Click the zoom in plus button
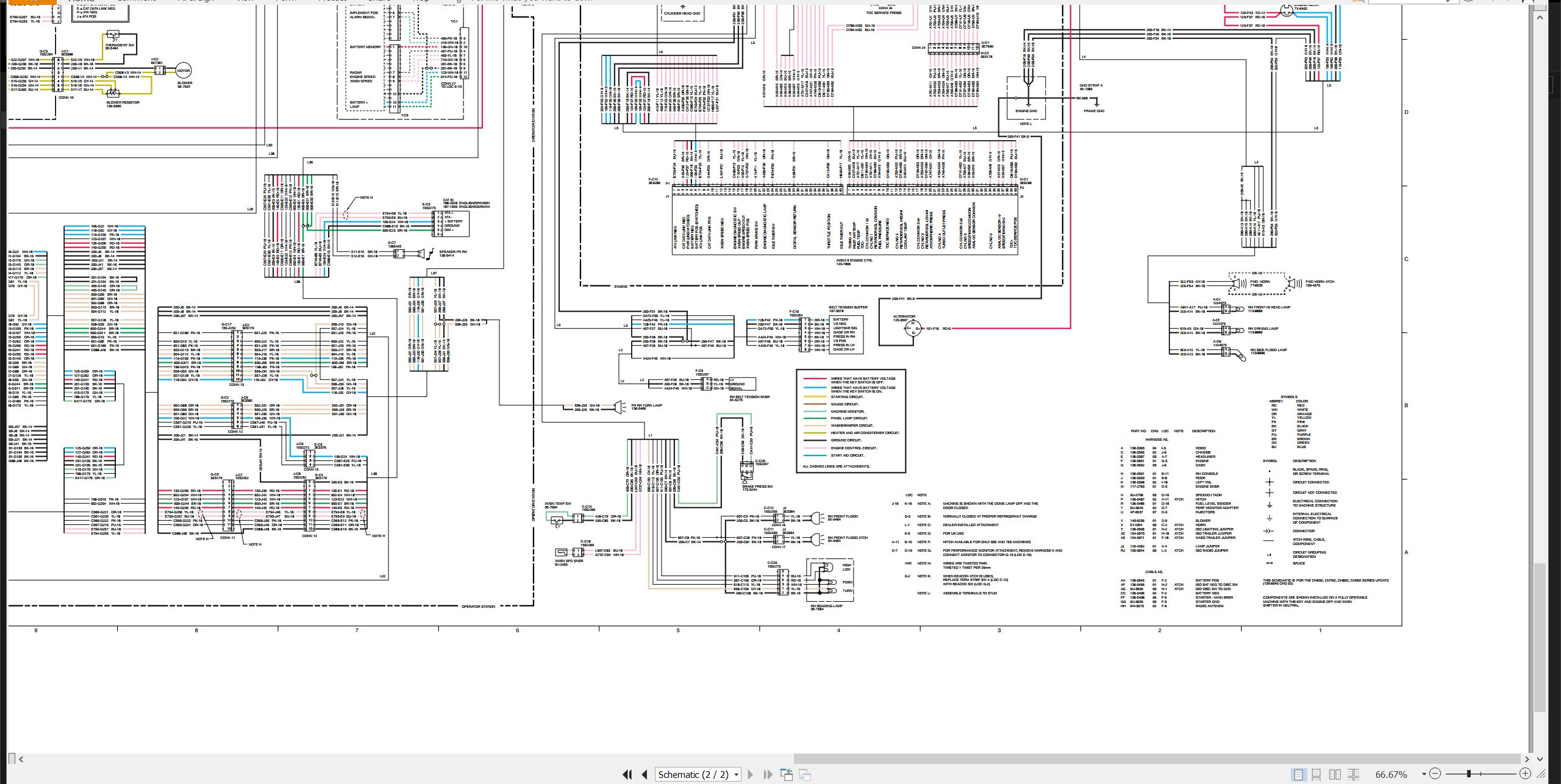1561x784 pixels. pyautogui.click(x=1525, y=774)
